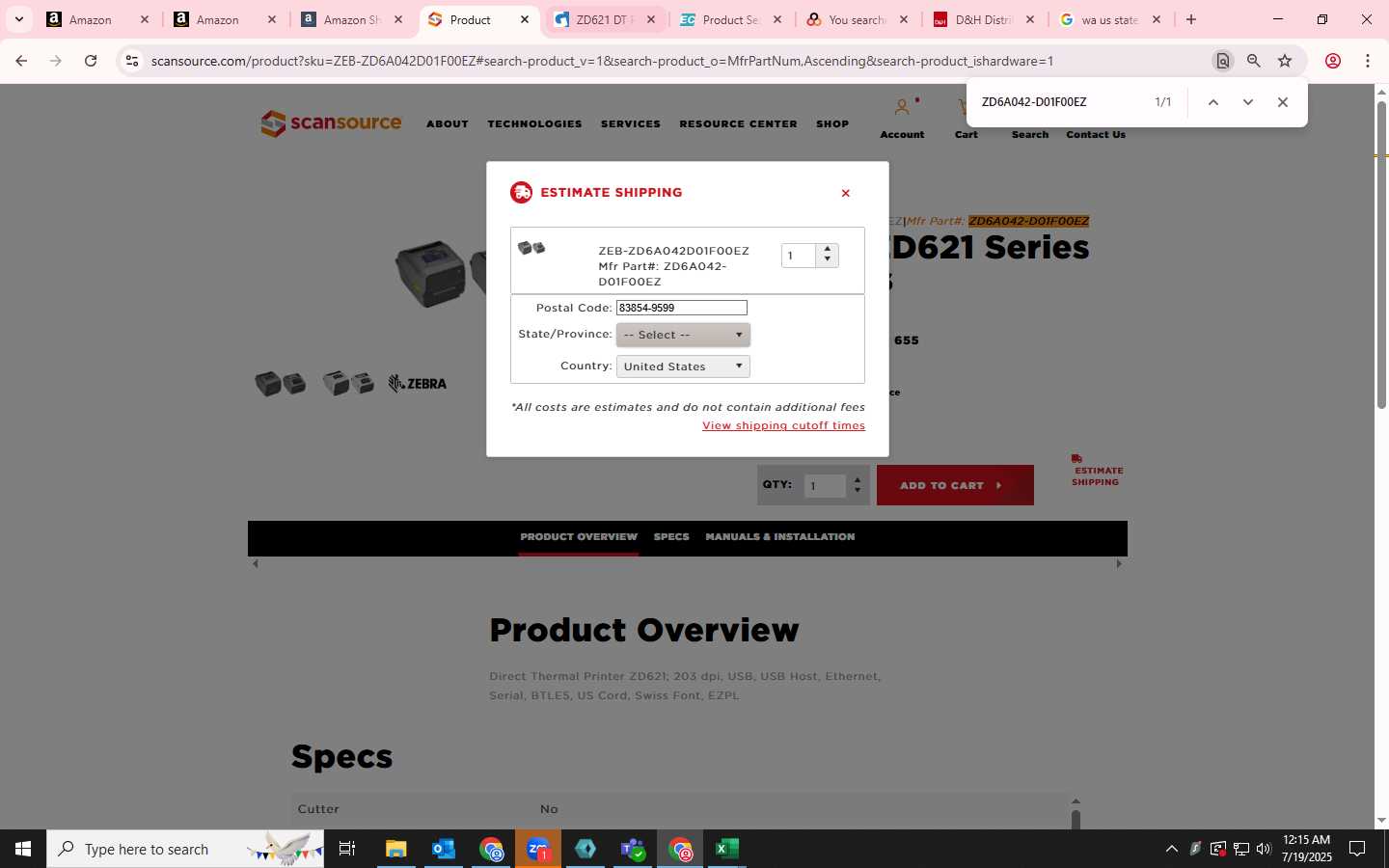Open the zoom magnifier icon in address bar
The height and width of the screenshot is (868, 1389).
click(1254, 61)
